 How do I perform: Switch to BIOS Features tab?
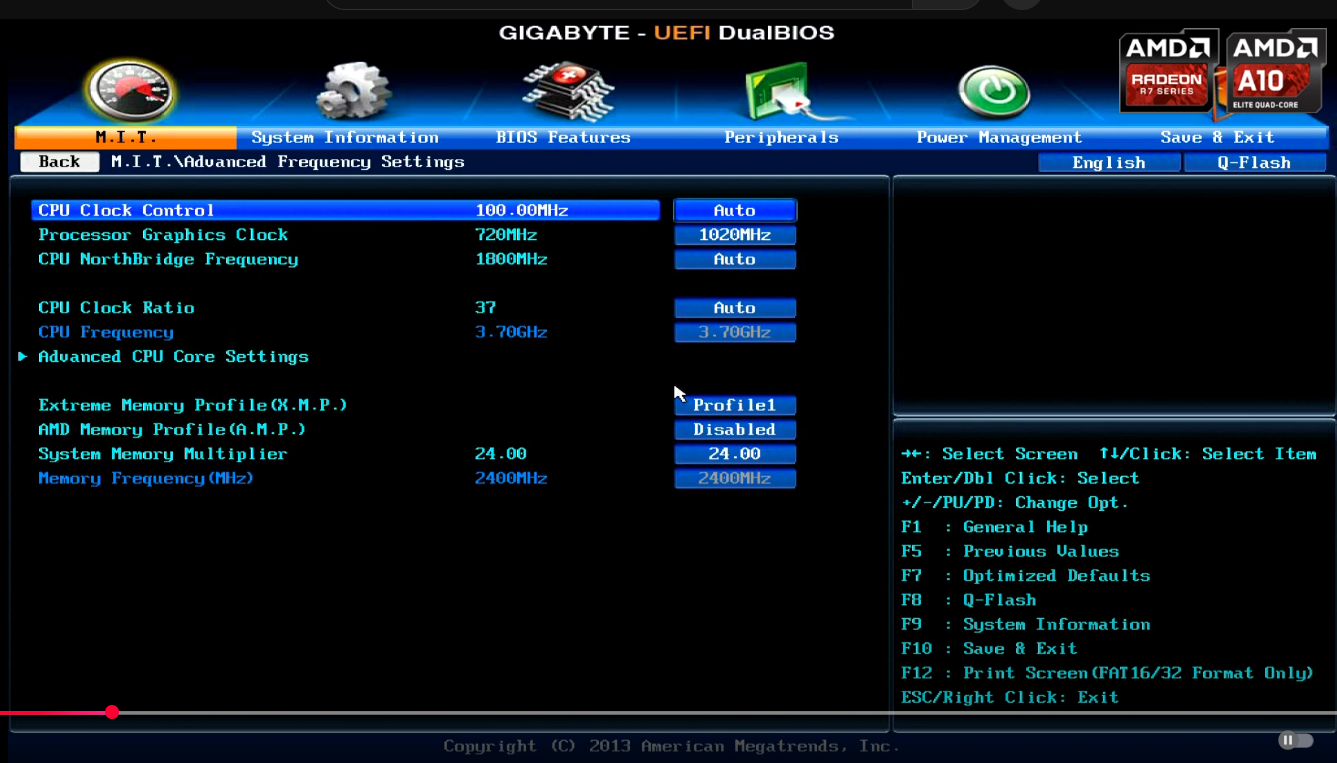tap(563, 138)
